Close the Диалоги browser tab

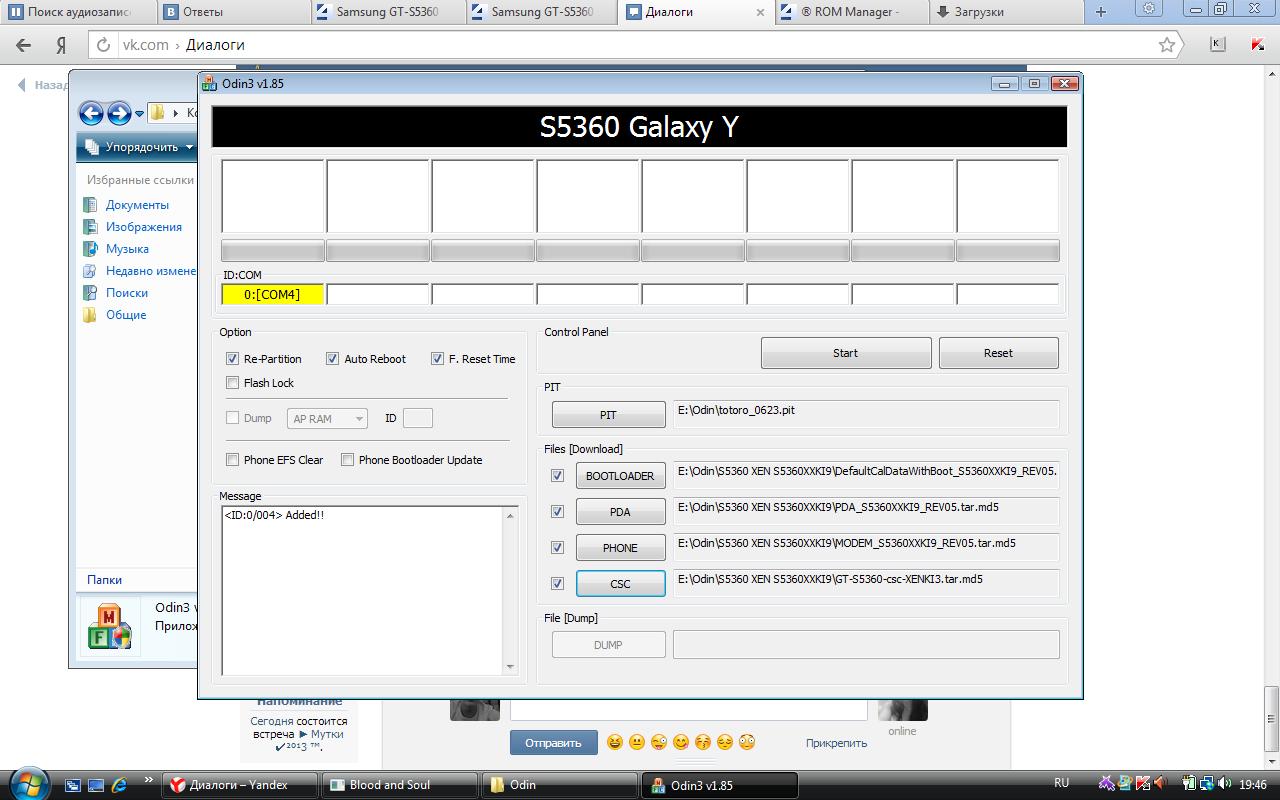coord(760,13)
